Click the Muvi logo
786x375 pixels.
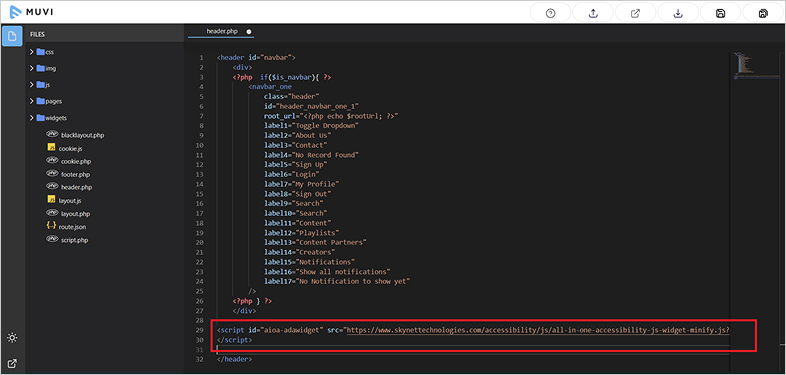tap(31, 12)
